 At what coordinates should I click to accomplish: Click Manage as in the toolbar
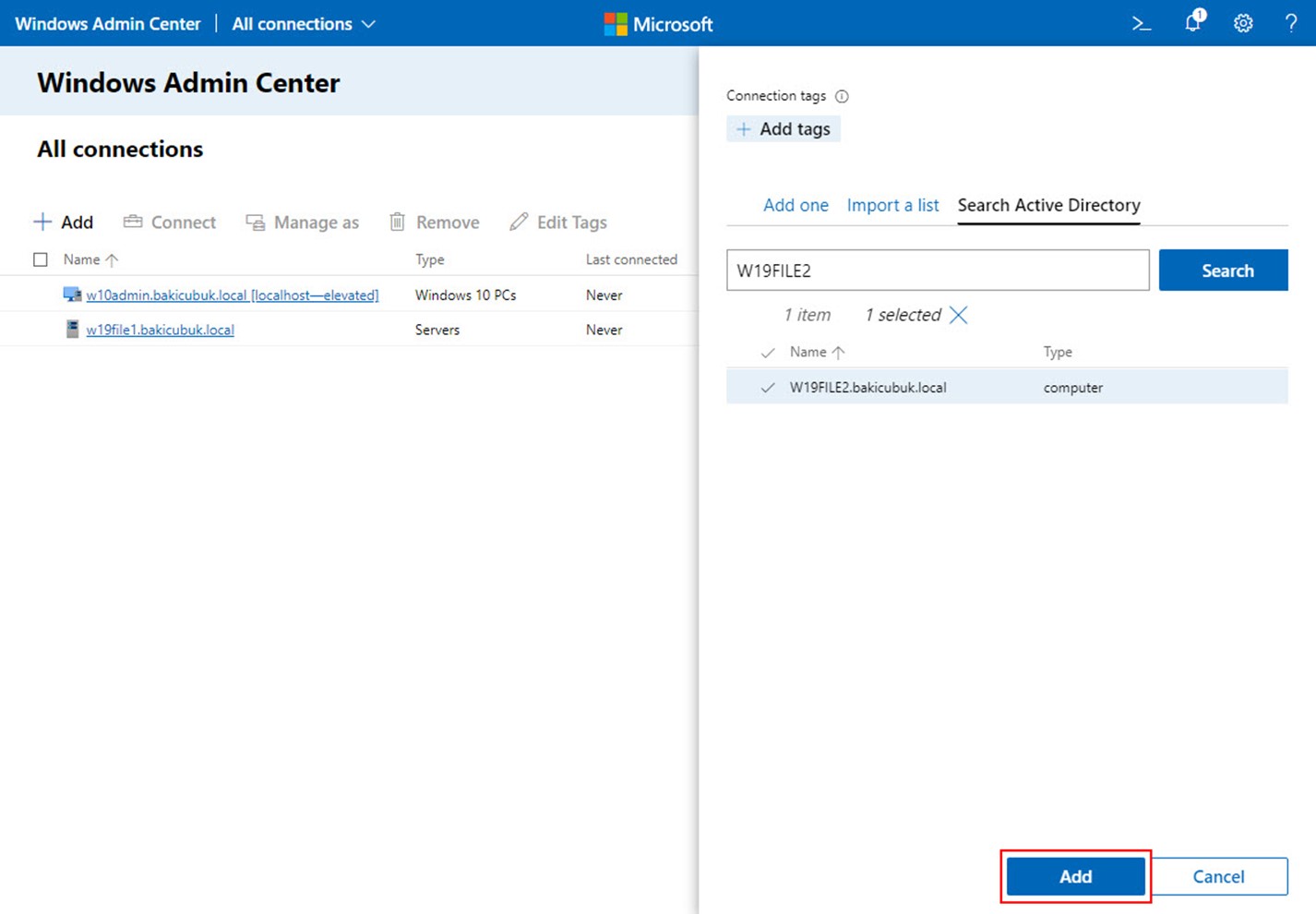point(303,222)
